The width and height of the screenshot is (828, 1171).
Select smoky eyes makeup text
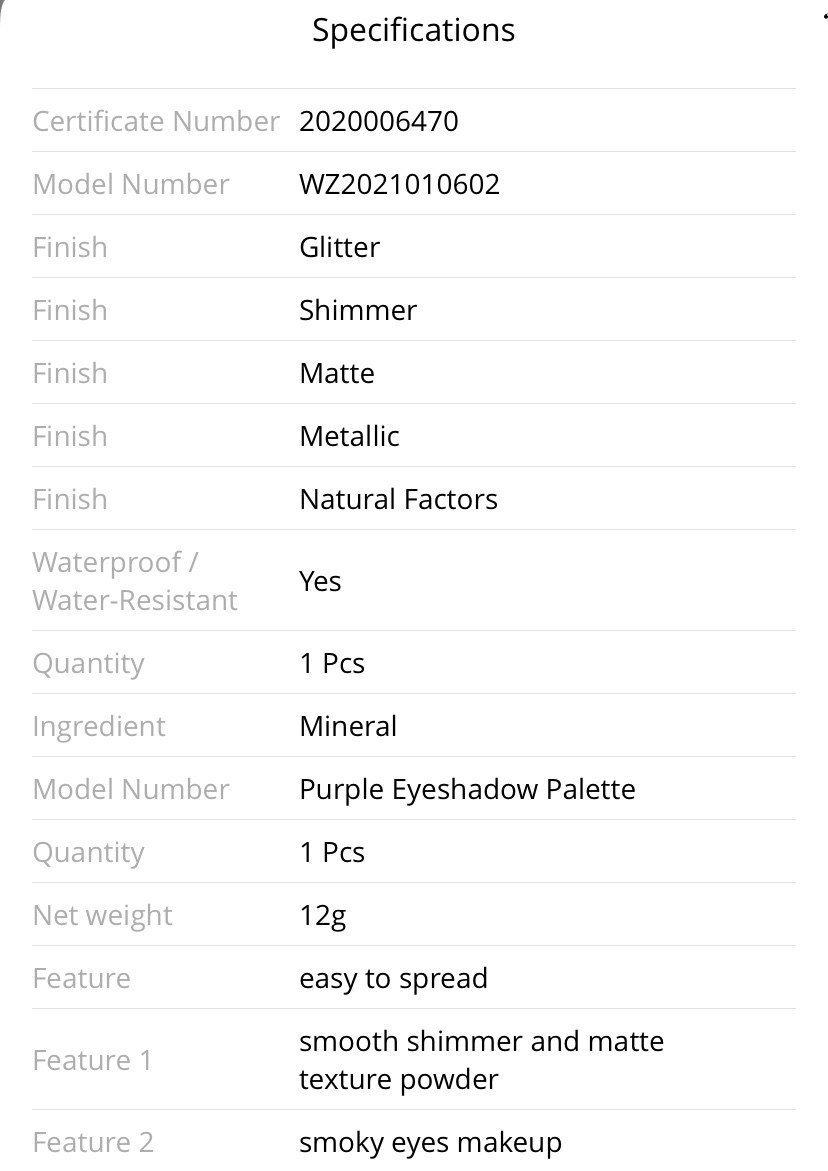(430, 1143)
